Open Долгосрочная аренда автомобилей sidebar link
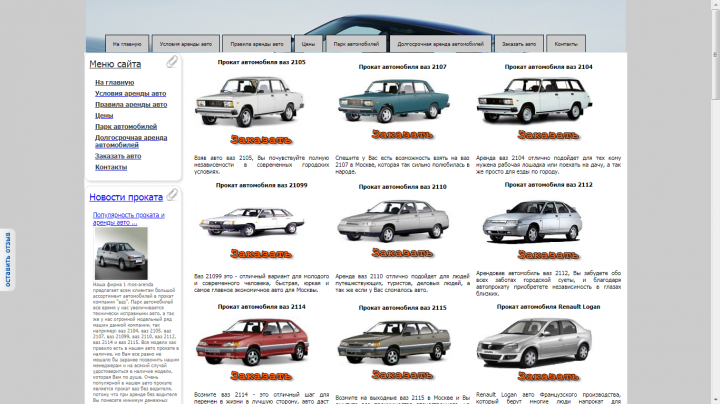The height and width of the screenshot is (404, 720). pos(131,141)
